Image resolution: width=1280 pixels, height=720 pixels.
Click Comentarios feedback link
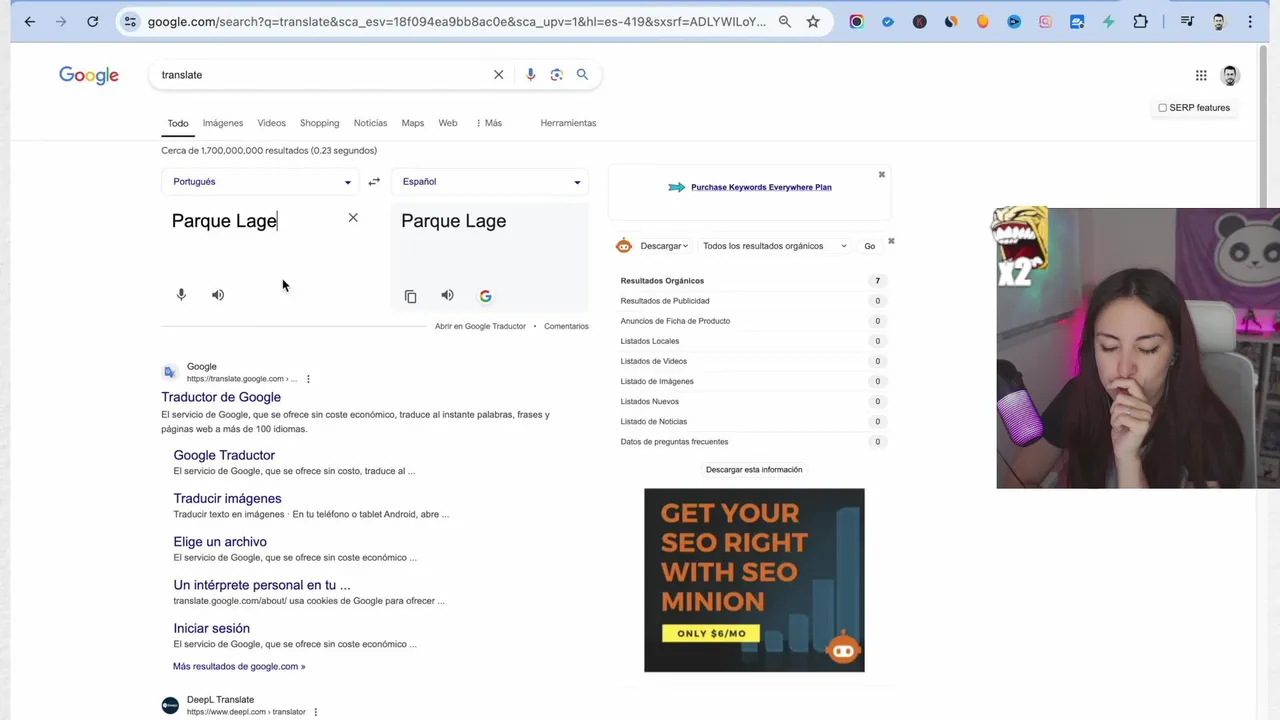566,326
